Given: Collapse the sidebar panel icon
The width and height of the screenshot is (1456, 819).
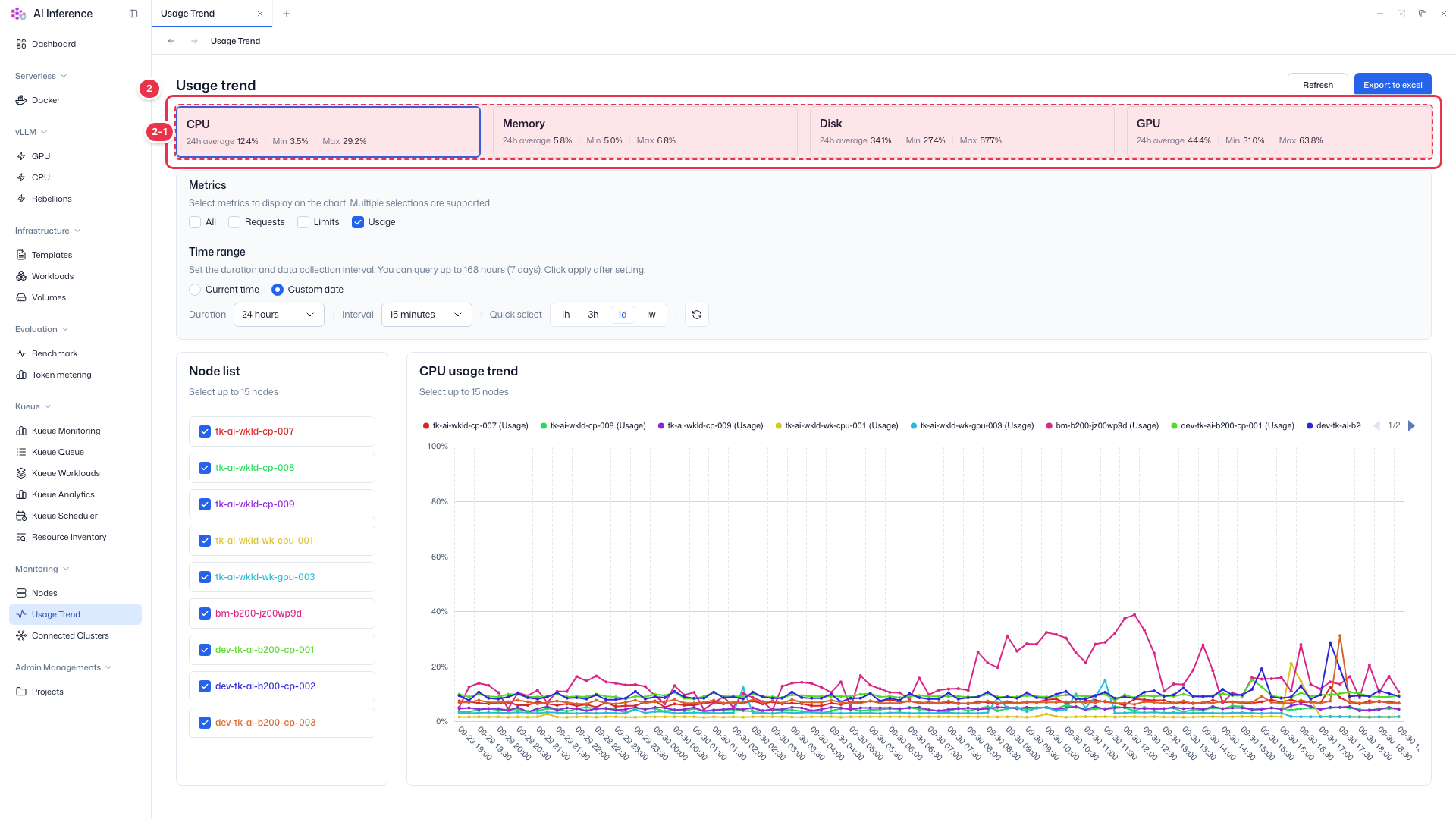Looking at the screenshot, I should click(x=133, y=14).
